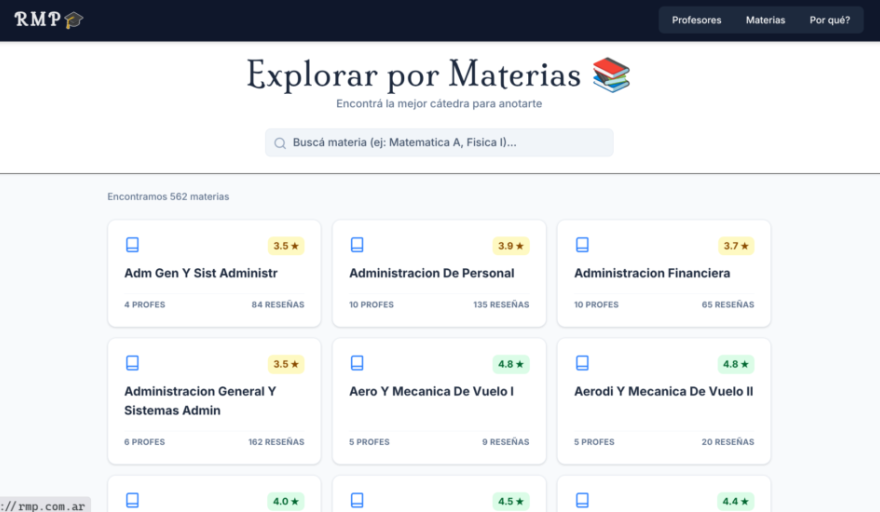Viewport: 880px width, 512px height.
Task: Click book icon on Administracion De Personal card
Action: (x=357, y=245)
